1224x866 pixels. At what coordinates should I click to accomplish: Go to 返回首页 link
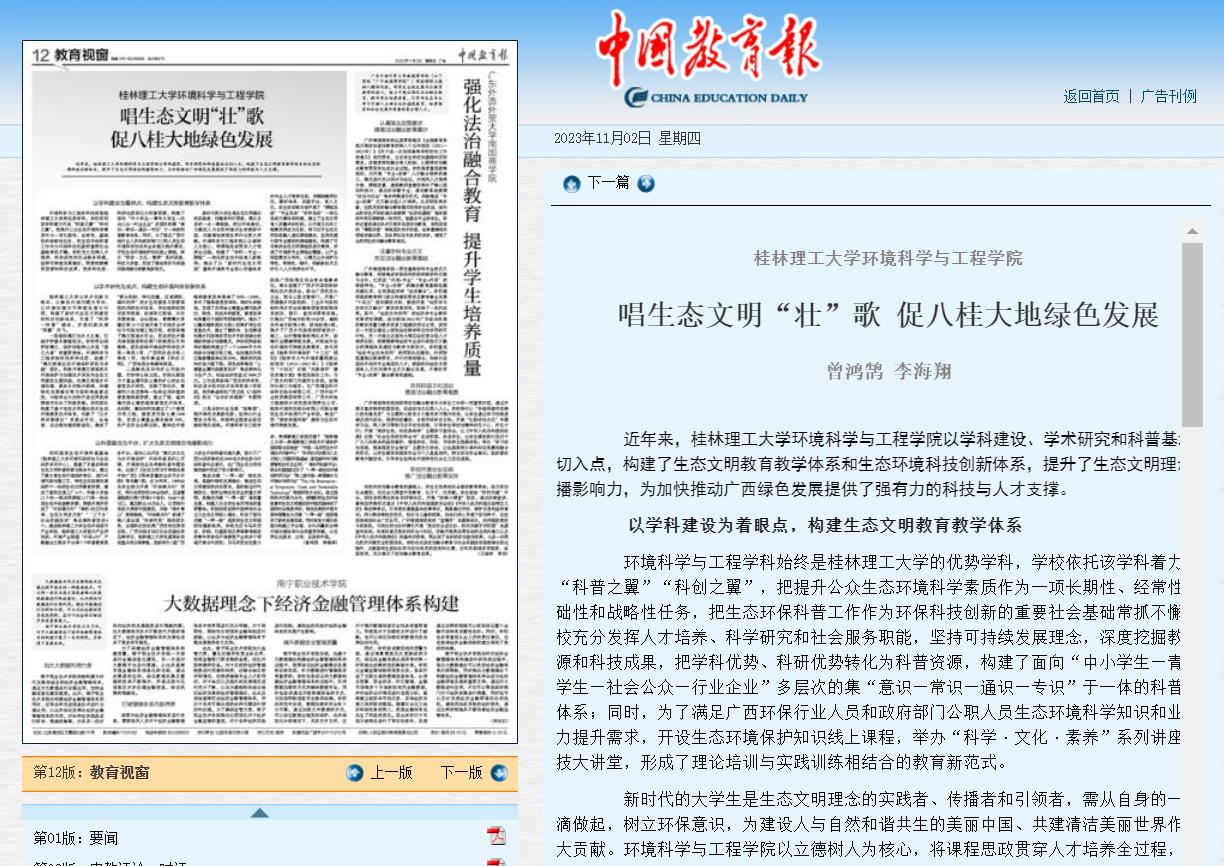click(x=1091, y=96)
